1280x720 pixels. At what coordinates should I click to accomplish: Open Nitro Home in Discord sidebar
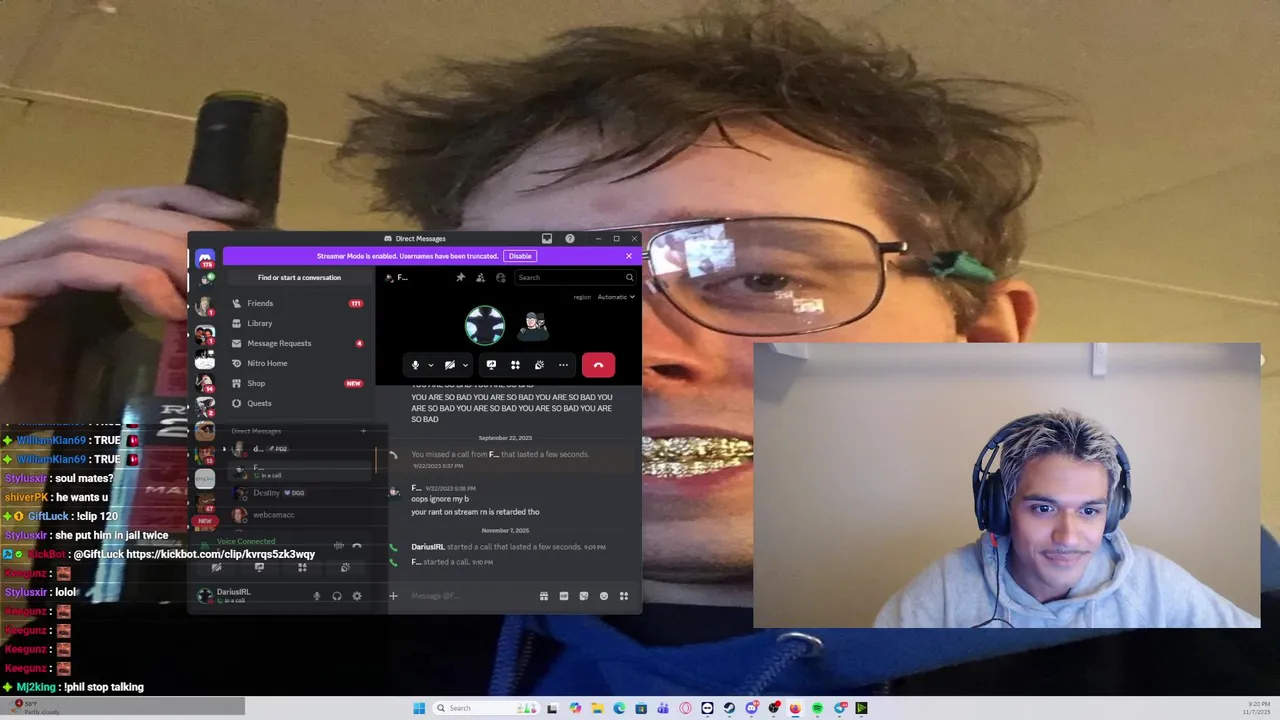[297, 363]
